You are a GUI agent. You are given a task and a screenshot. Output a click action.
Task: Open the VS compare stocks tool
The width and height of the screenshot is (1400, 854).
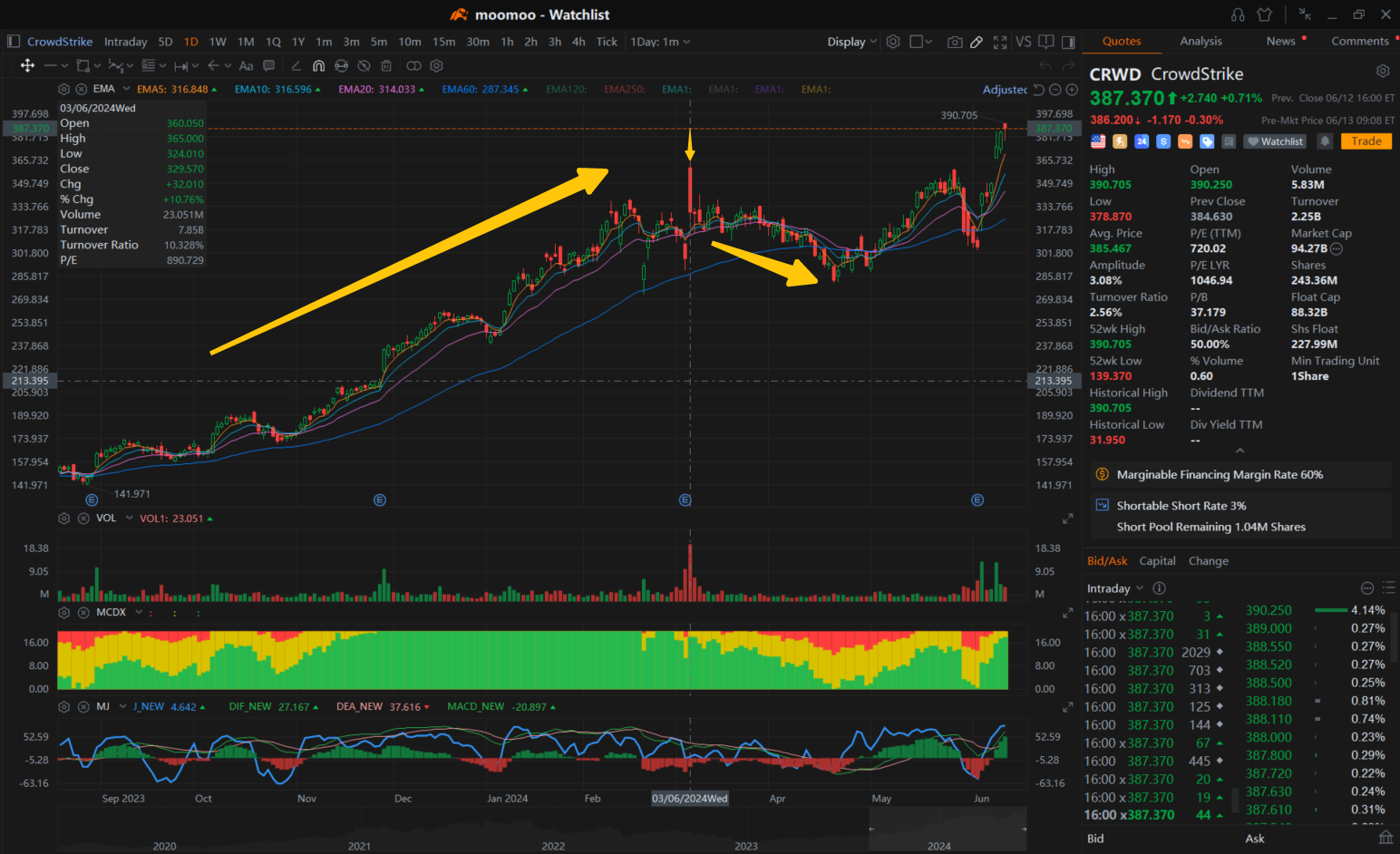pyautogui.click(x=1024, y=42)
